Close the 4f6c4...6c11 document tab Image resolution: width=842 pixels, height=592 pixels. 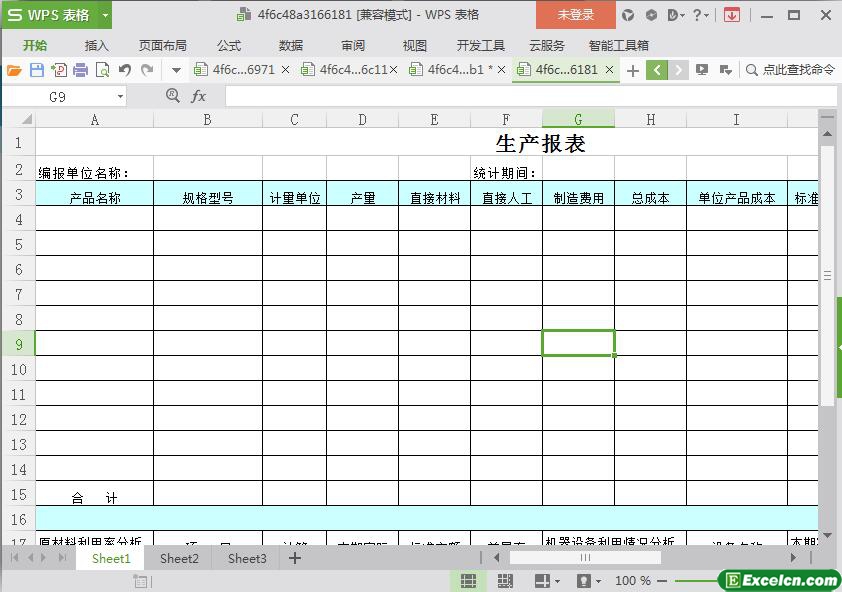(394, 70)
